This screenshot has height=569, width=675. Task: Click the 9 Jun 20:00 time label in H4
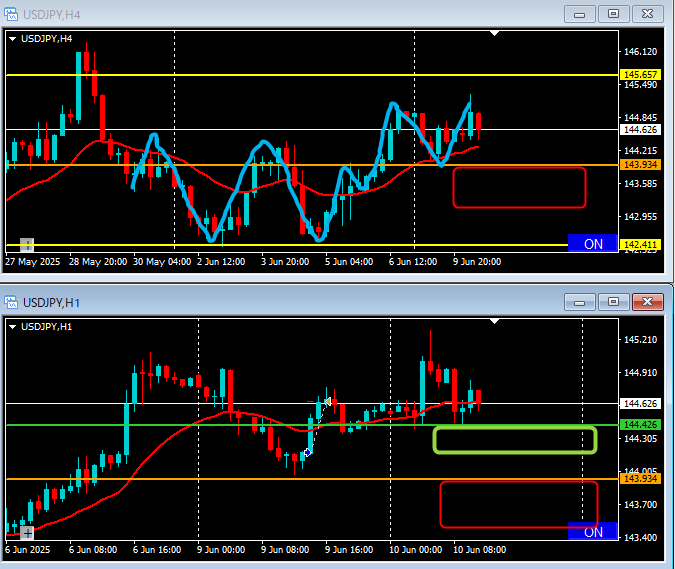[477, 262]
